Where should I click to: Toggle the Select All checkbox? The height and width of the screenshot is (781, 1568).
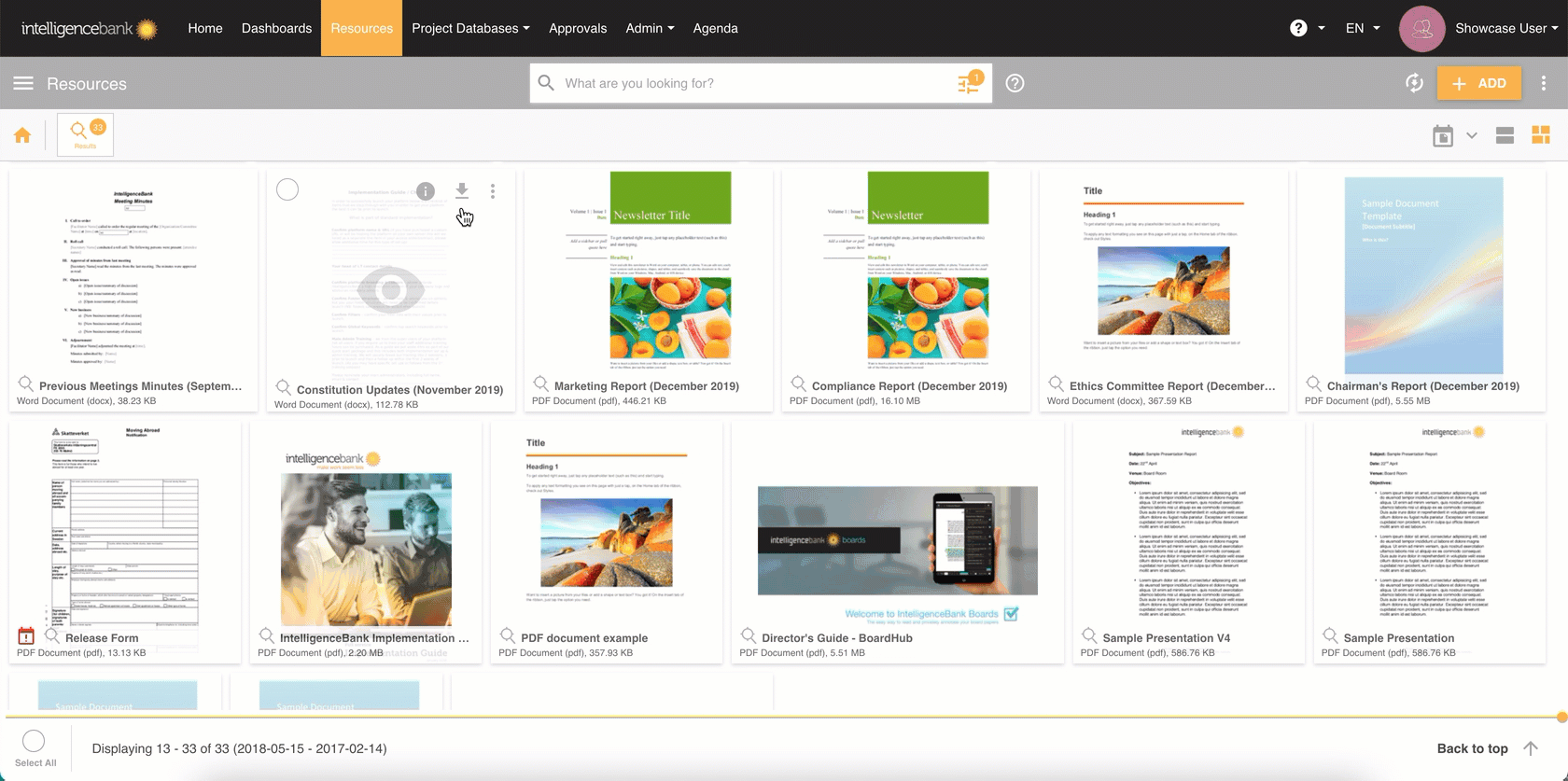[x=34, y=741]
